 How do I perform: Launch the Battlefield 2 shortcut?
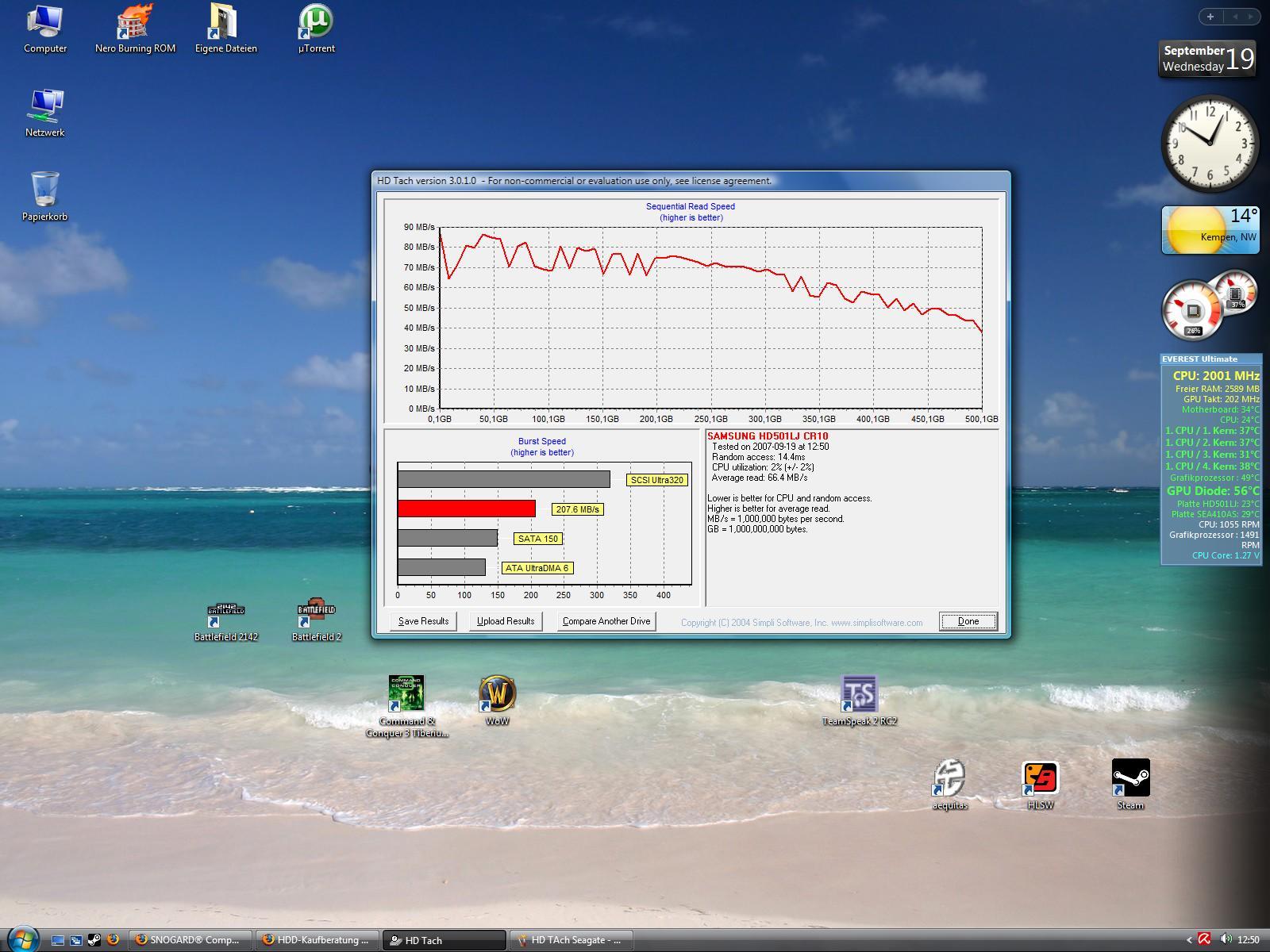[316, 620]
